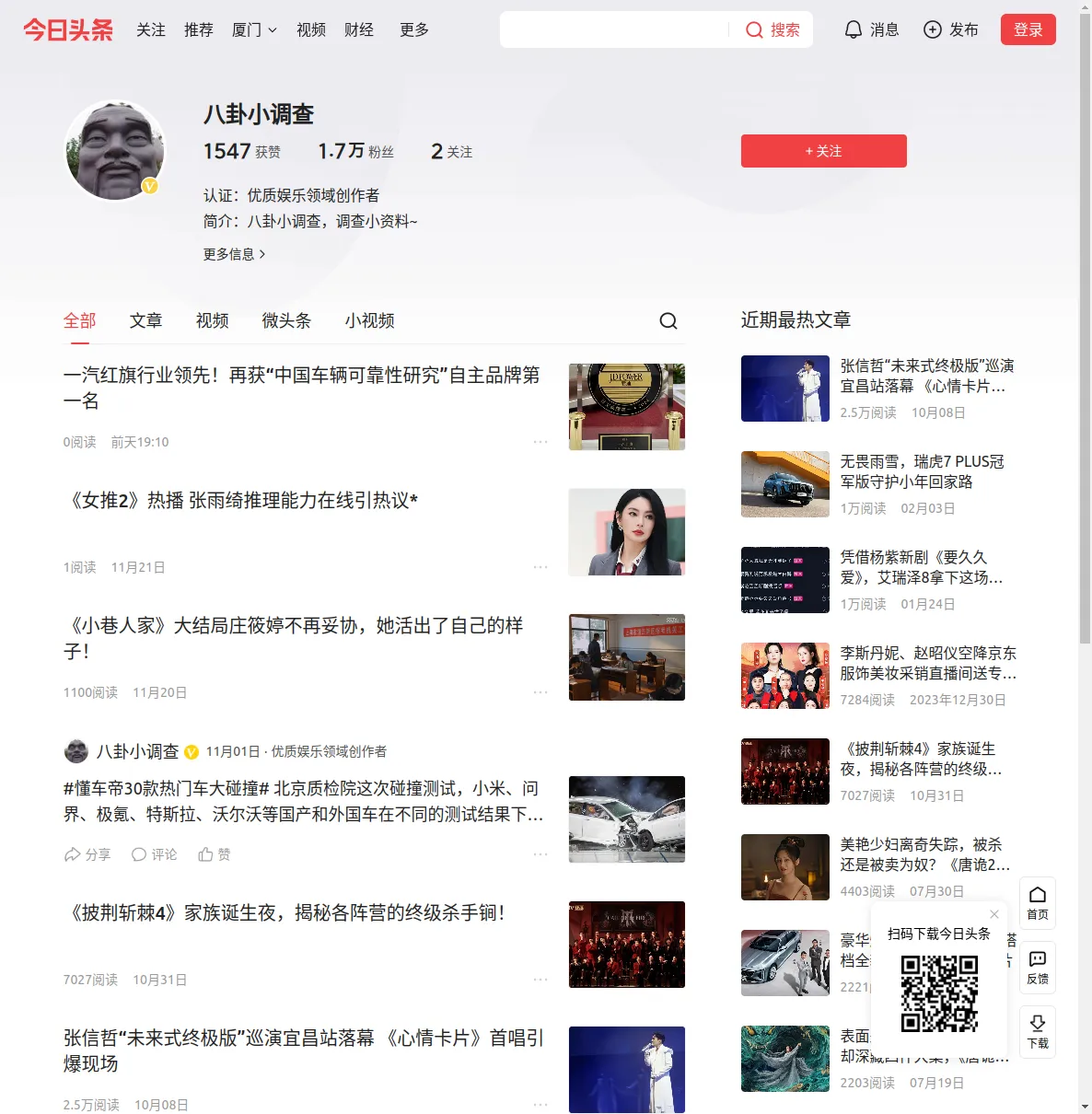Click the red 登录 button
Image resolution: width=1092 pixels, height=1114 pixels.
[x=1028, y=29]
